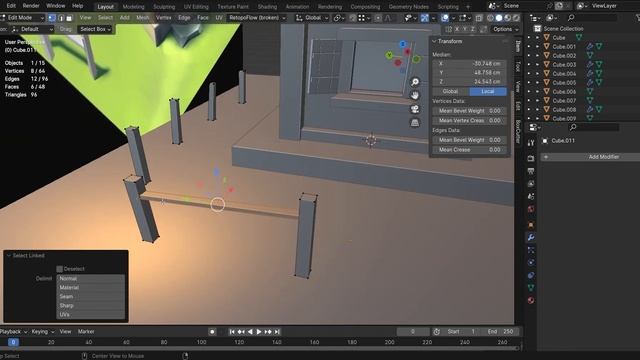Click the green Y axis gizmo ball

(x=389, y=55)
